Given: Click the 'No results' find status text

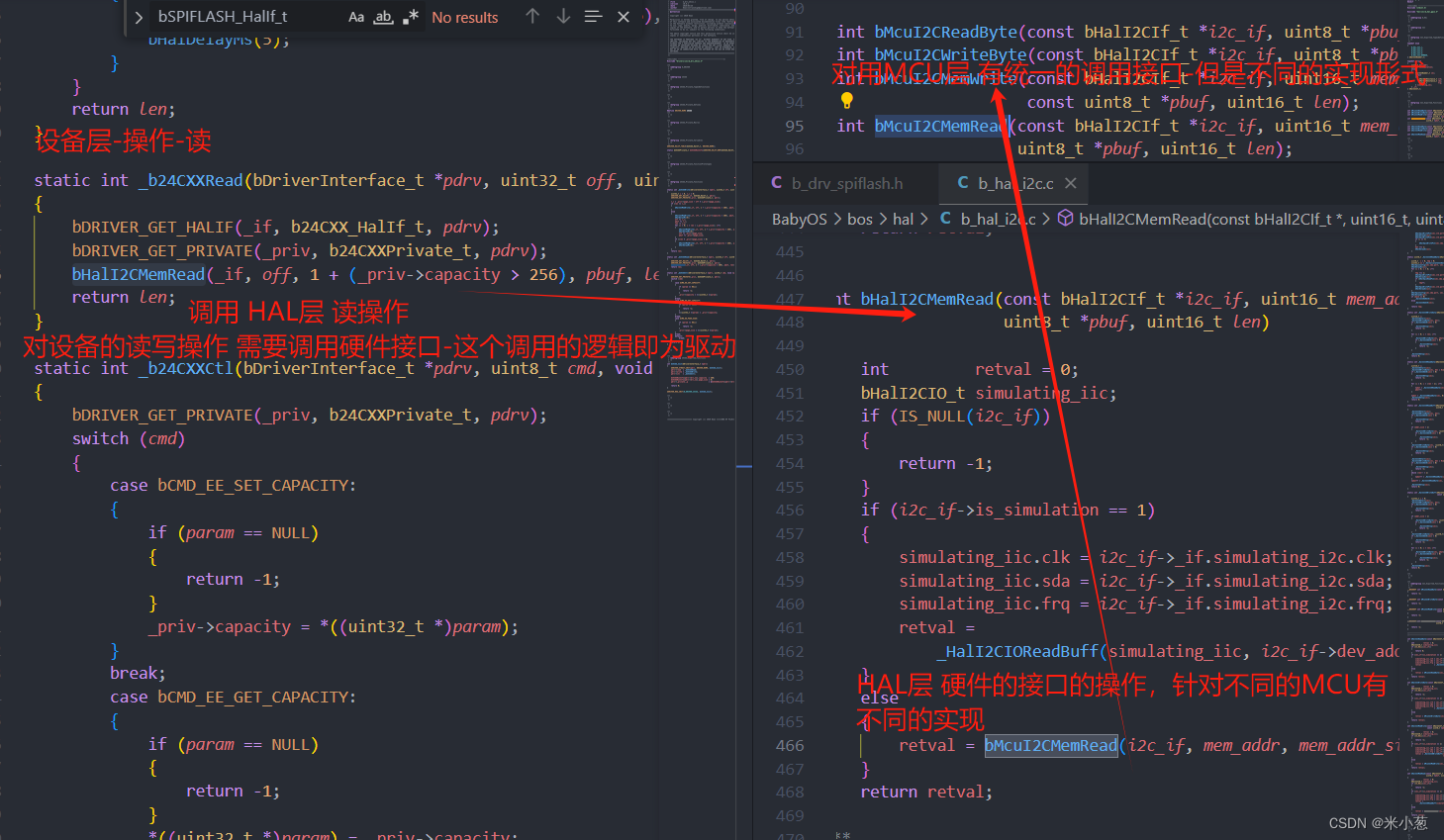Looking at the screenshot, I should (465, 17).
